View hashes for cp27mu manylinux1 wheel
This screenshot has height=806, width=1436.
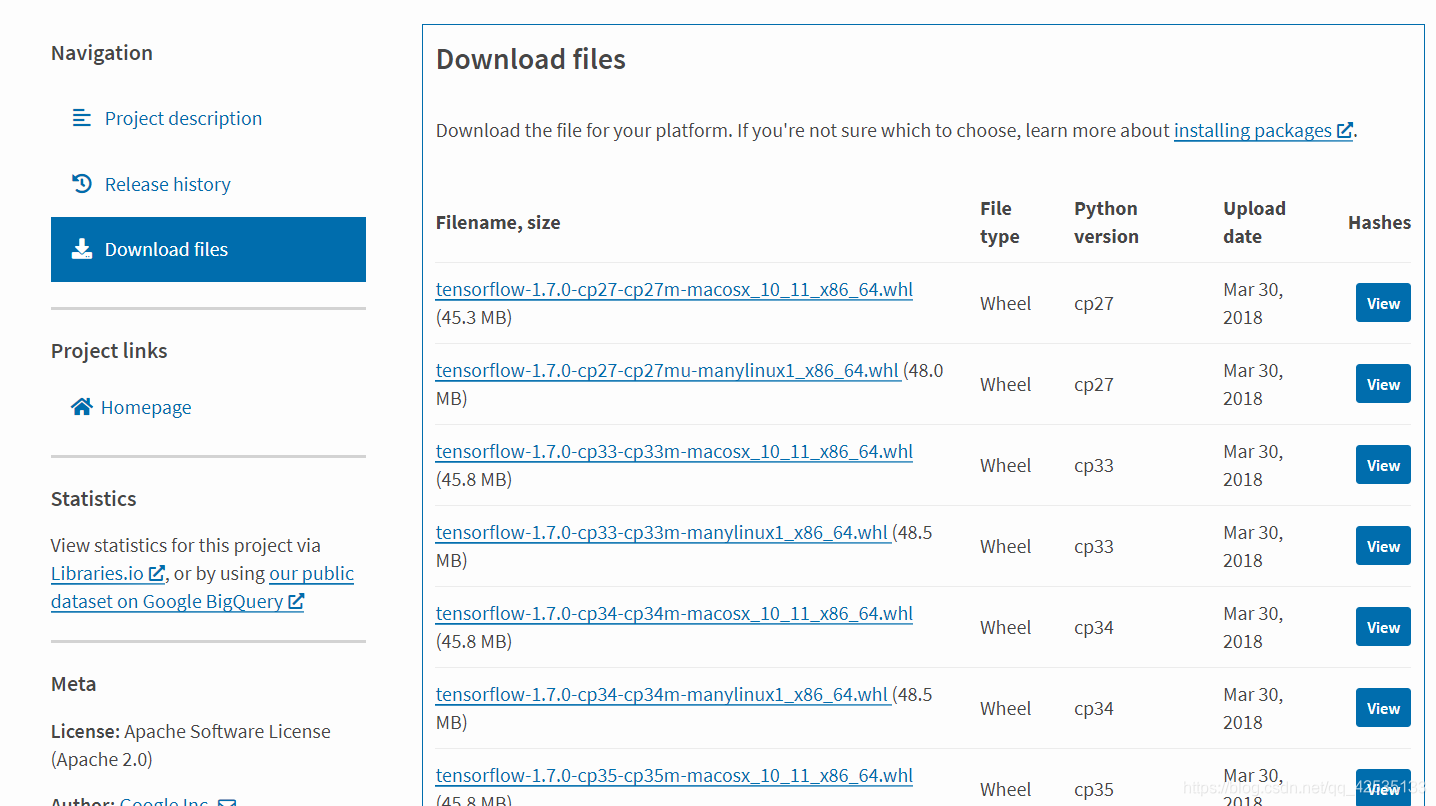pyautogui.click(x=1383, y=384)
